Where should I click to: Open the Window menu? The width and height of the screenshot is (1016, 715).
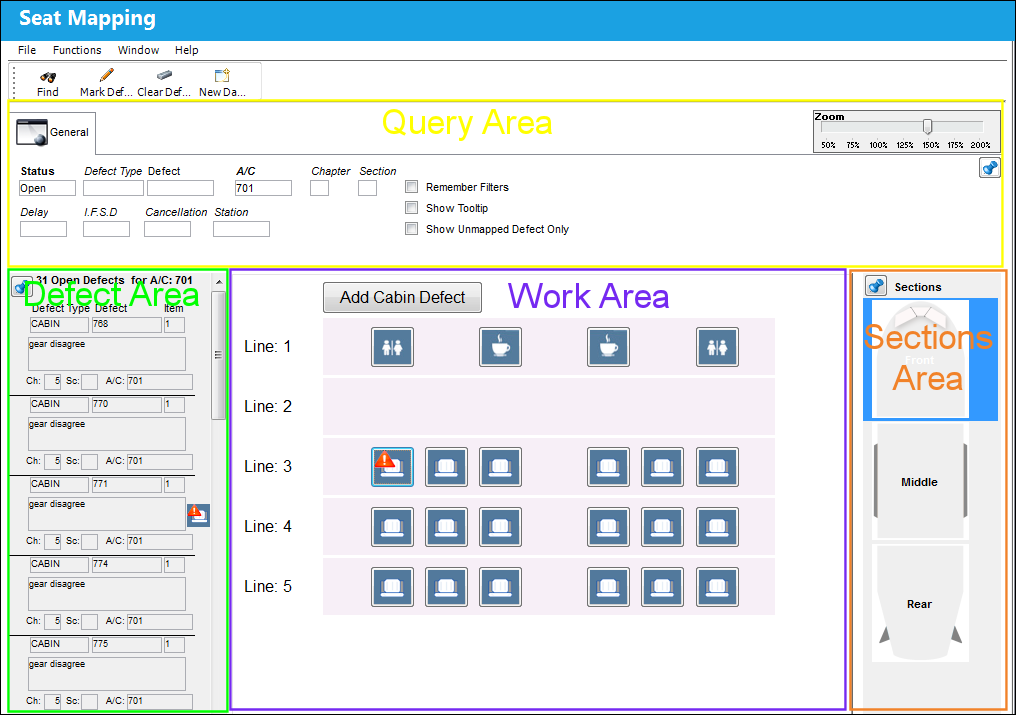pyautogui.click(x=138, y=50)
